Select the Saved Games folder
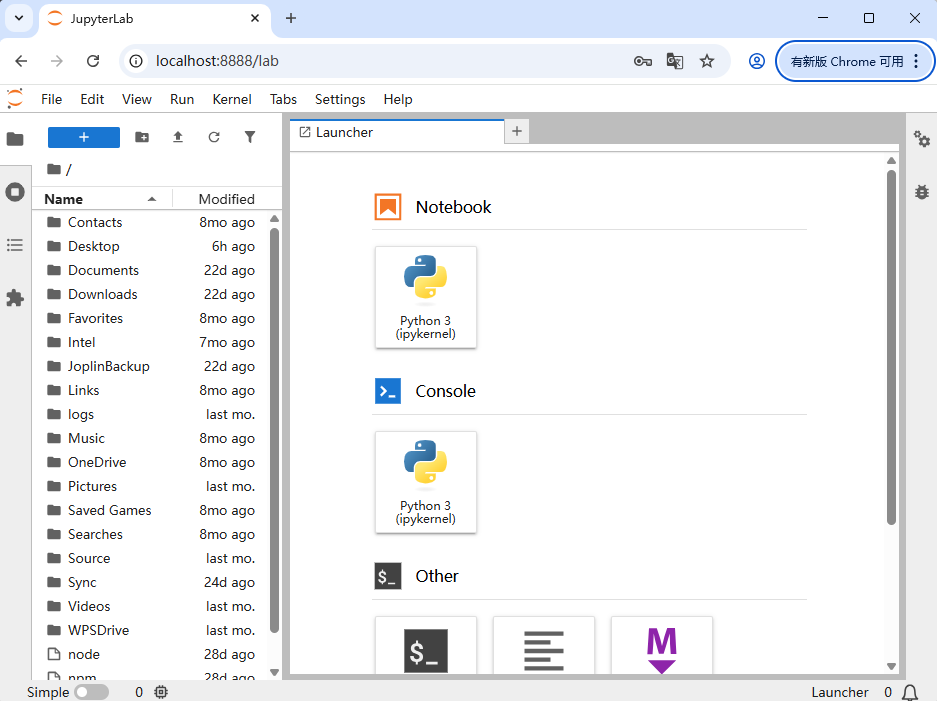Screen dimensions: 937x701 click(x=151, y=510)
